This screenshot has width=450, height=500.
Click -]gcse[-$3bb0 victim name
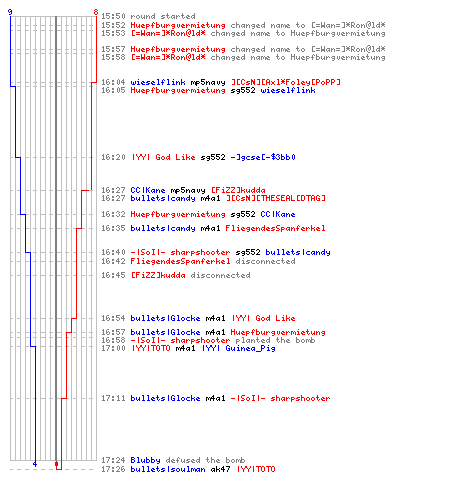(x=263, y=157)
